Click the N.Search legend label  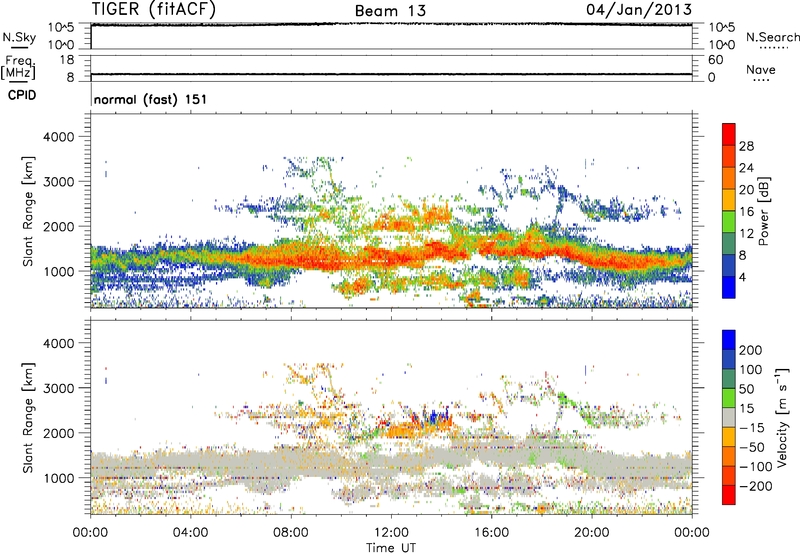click(x=773, y=37)
